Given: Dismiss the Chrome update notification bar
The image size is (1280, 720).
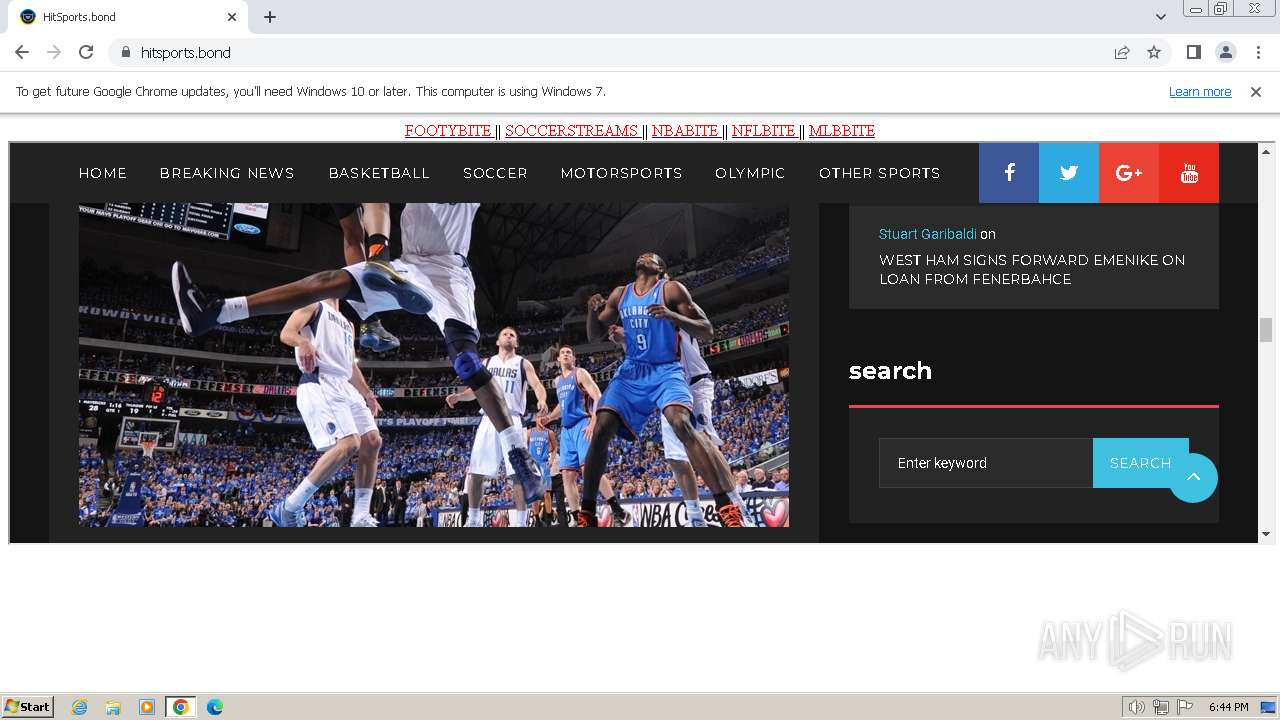Looking at the screenshot, I should 1256,92.
